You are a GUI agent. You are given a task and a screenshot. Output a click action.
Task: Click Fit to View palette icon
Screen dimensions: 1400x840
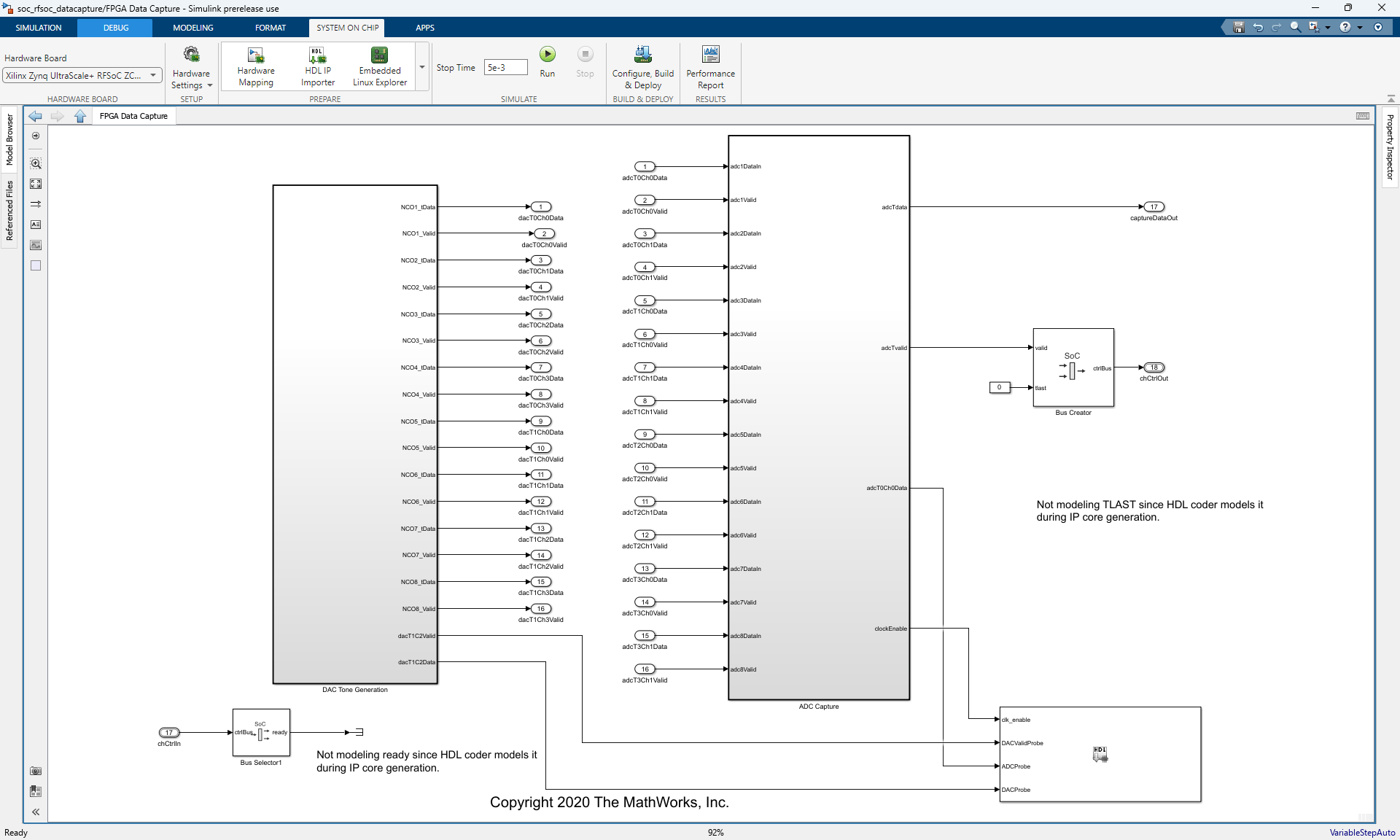[36, 184]
